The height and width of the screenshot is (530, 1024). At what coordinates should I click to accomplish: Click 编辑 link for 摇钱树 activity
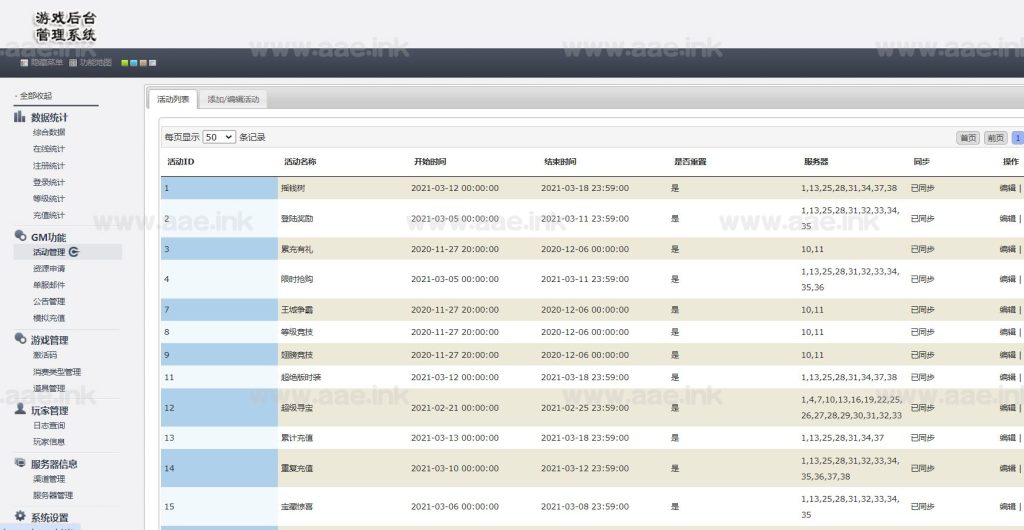point(1006,188)
